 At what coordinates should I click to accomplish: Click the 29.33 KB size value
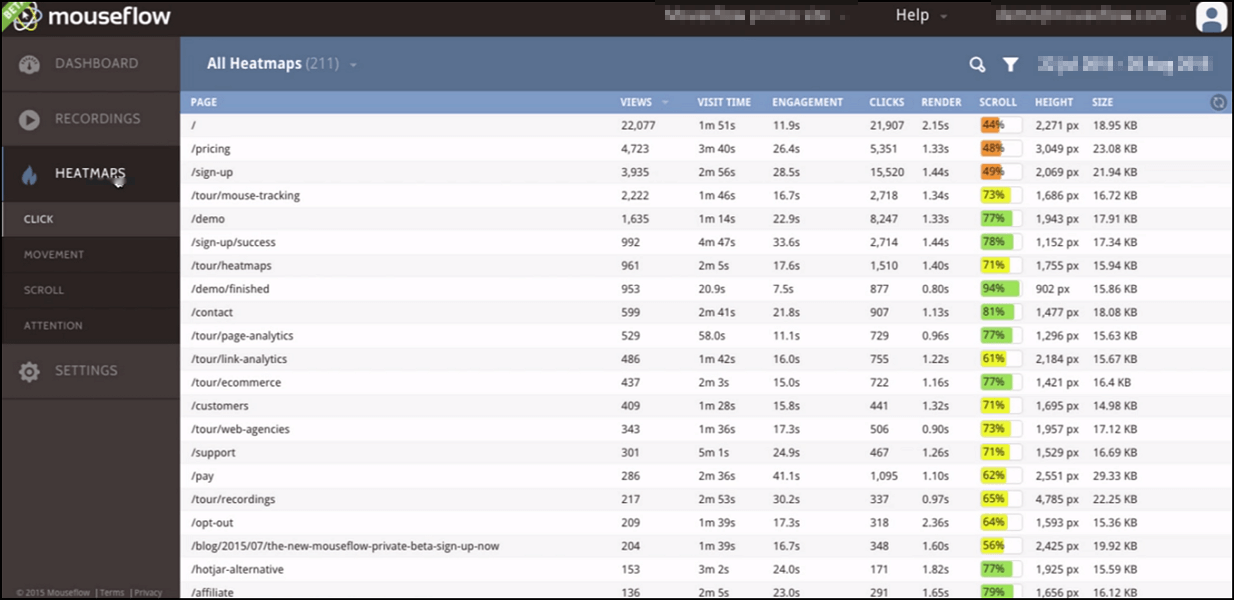click(x=1115, y=476)
